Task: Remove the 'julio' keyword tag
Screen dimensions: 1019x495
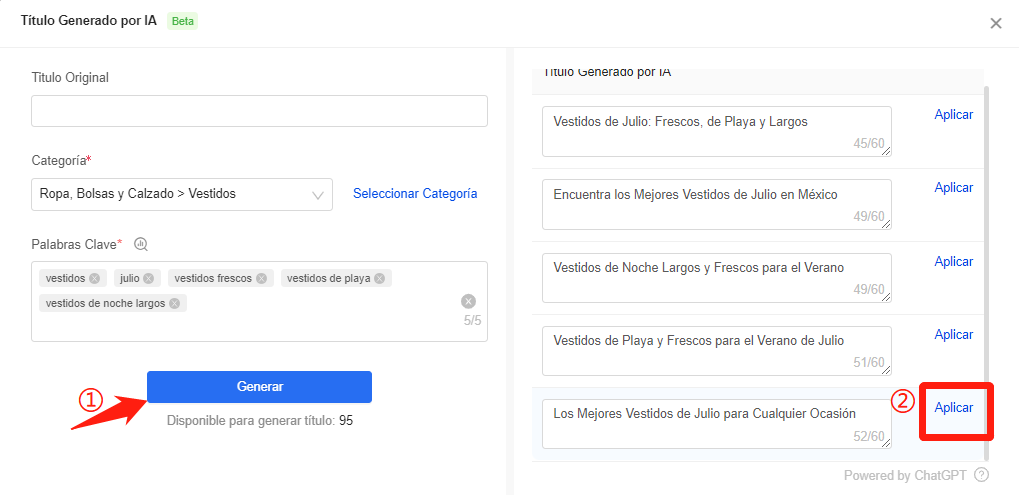Action: click(x=148, y=279)
